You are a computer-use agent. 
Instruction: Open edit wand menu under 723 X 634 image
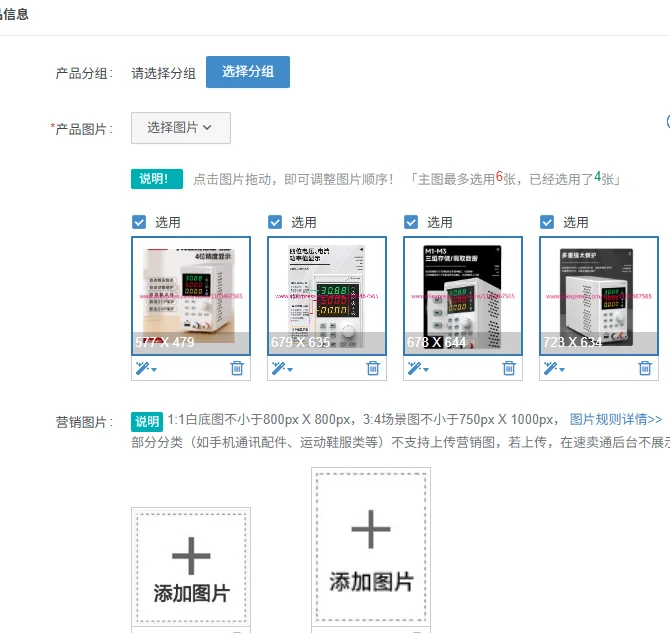[554, 368]
